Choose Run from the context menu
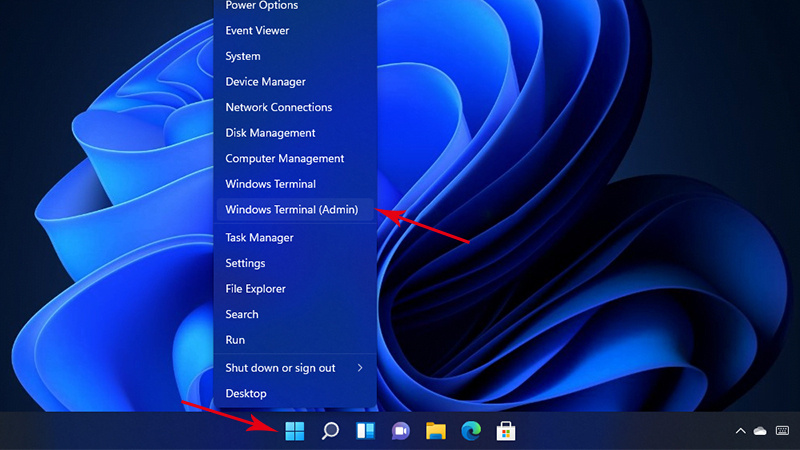Viewport: 800px width, 450px height. (x=235, y=340)
